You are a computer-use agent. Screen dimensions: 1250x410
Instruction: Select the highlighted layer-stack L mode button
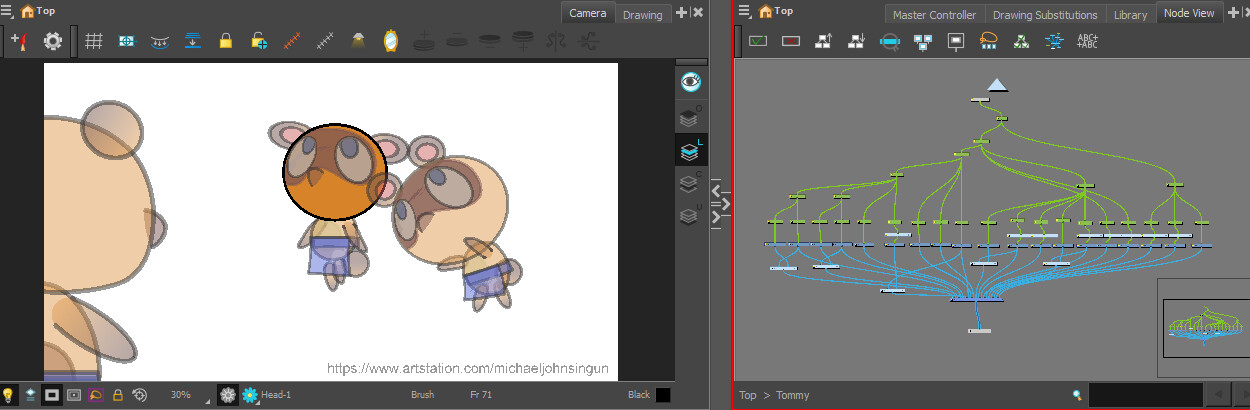pyautogui.click(x=690, y=150)
